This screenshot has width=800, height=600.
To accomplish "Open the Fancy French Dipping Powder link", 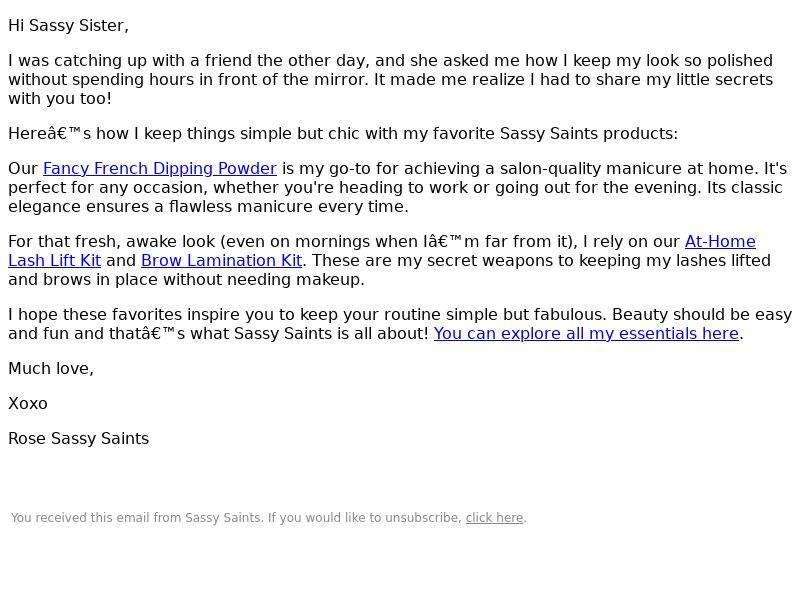I will pos(160,168).
